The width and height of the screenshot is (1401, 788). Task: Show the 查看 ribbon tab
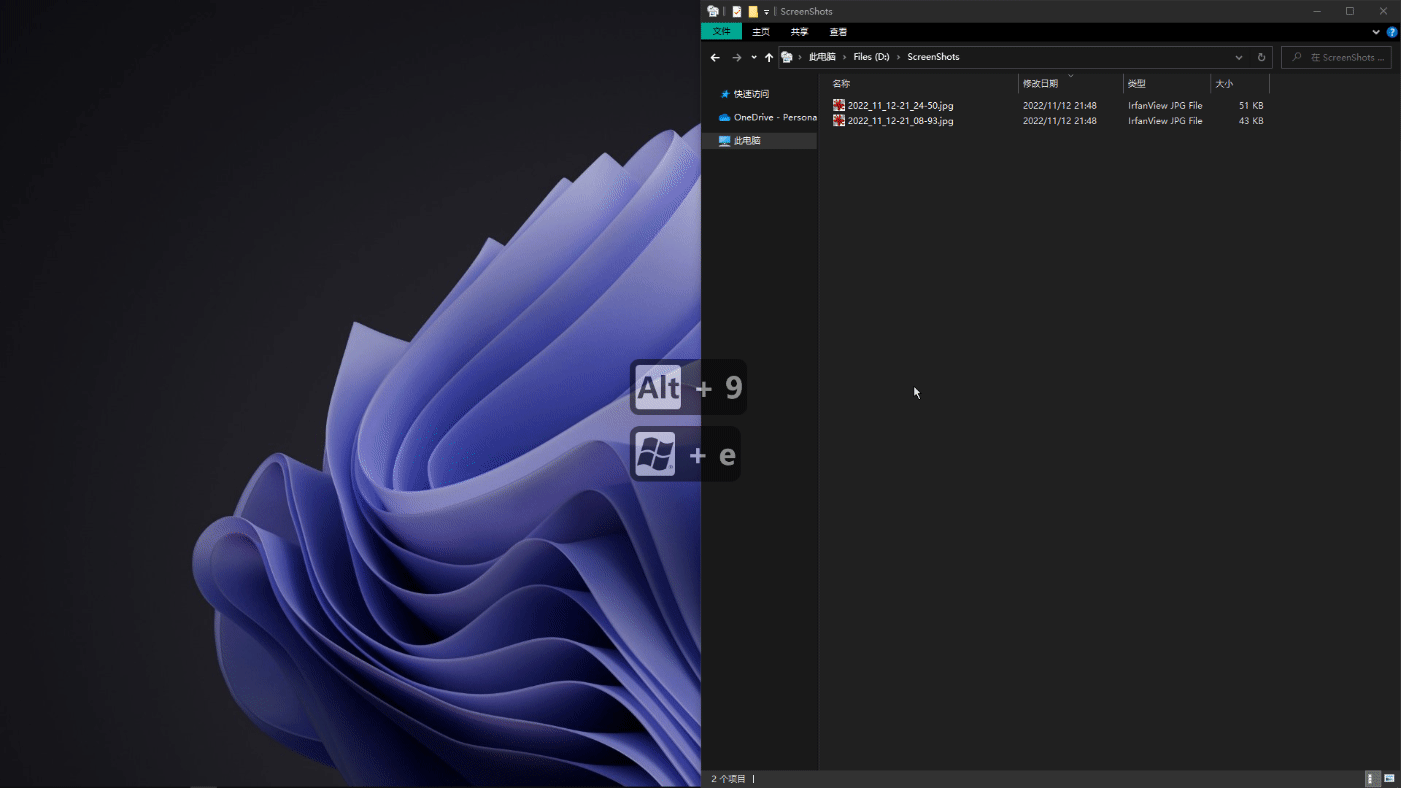(x=838, y=32)
